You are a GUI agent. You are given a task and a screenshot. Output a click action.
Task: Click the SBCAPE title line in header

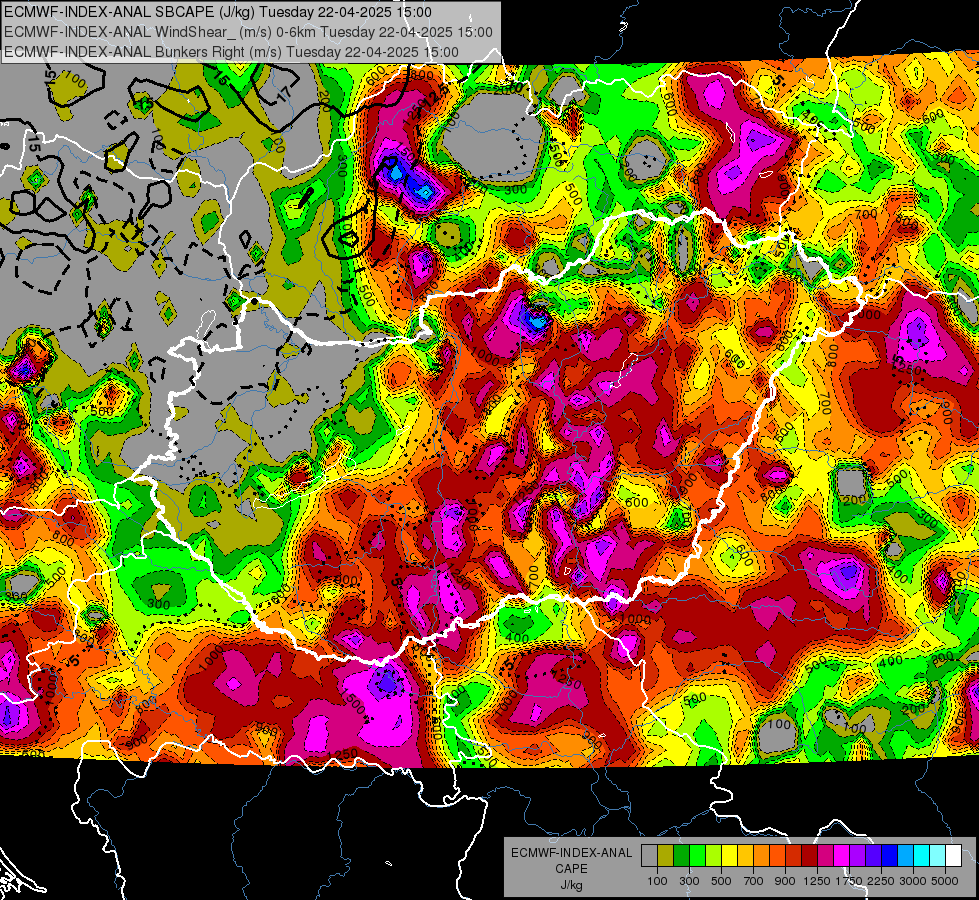[x=218, y=12]
